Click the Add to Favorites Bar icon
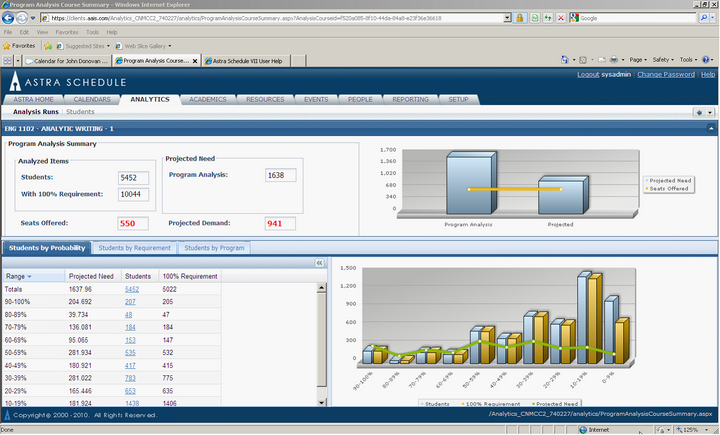The image size is (720, 435). tap(48, 46)
